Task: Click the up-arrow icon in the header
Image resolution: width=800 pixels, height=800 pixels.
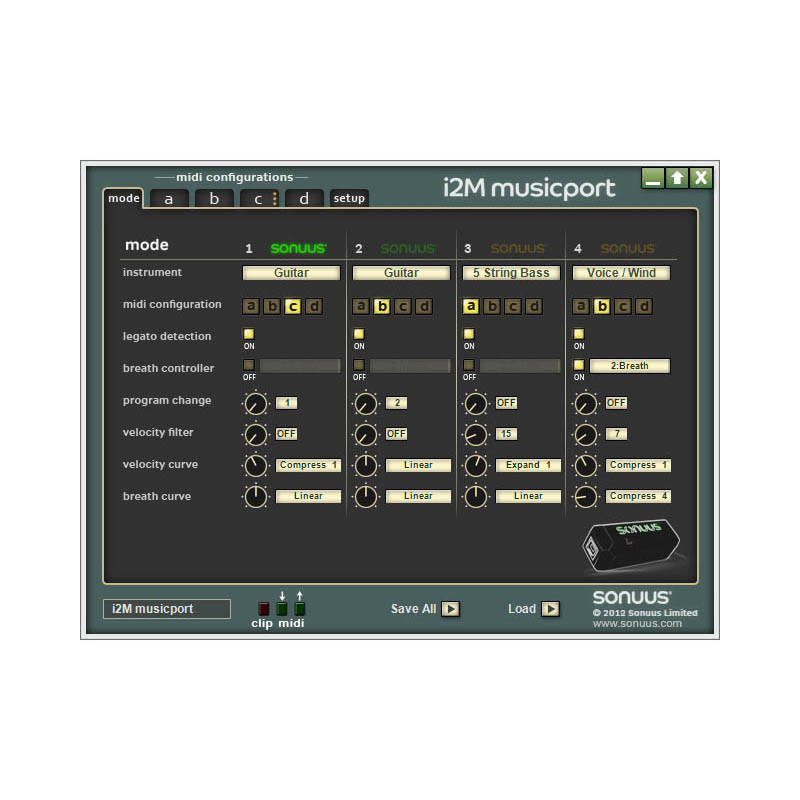Action: pos(677,178)
